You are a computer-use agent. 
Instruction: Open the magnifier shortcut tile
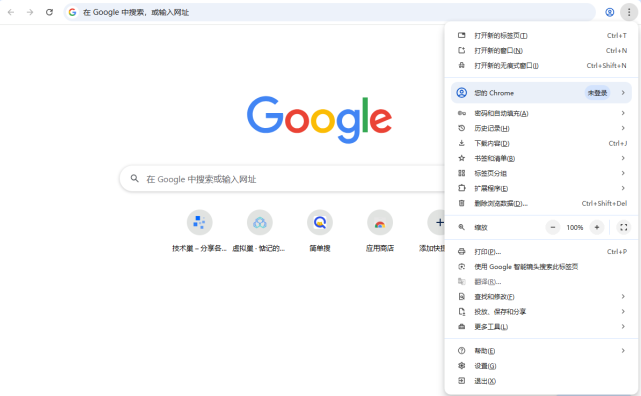(x=320, y=223)
